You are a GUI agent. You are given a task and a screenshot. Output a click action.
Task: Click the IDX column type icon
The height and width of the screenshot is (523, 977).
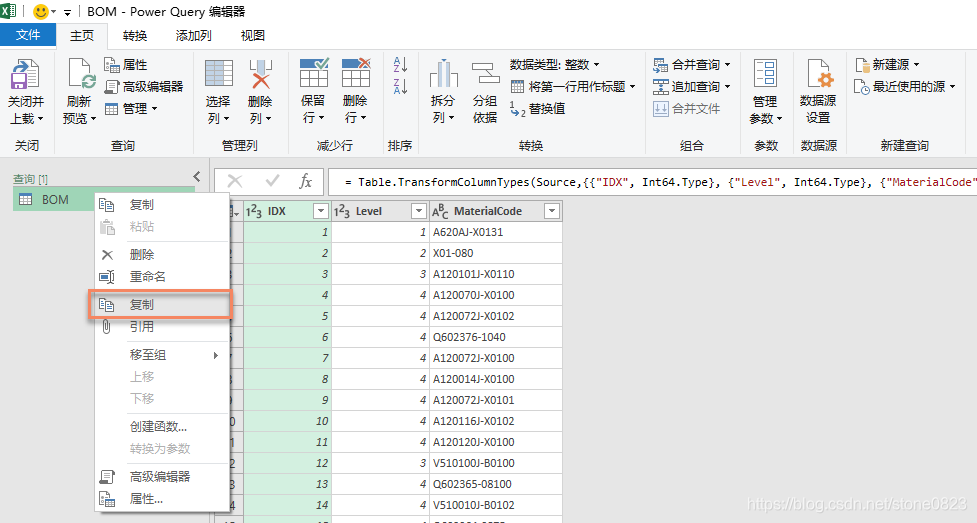254,211
